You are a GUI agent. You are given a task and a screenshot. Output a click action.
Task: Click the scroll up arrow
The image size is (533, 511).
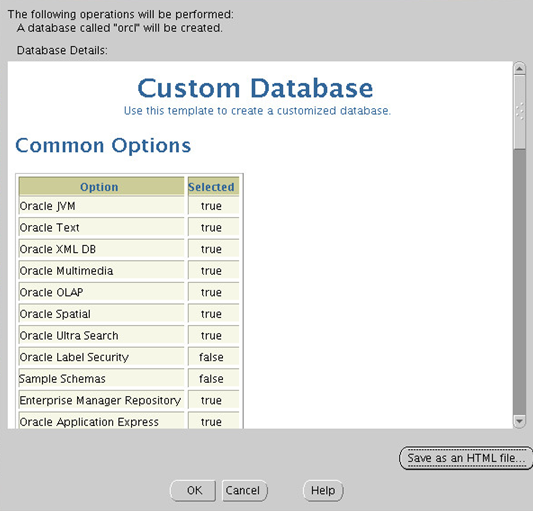click(519, 69)
